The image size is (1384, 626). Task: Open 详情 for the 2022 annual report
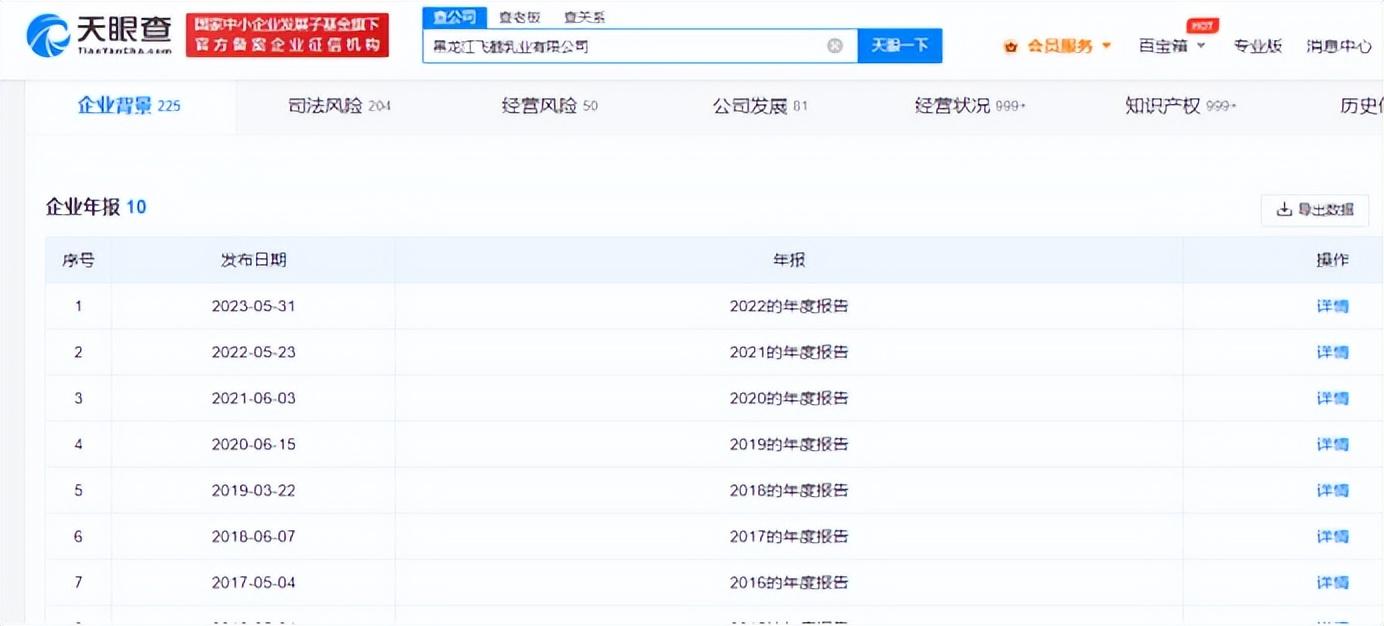[x=1332, y=306]
